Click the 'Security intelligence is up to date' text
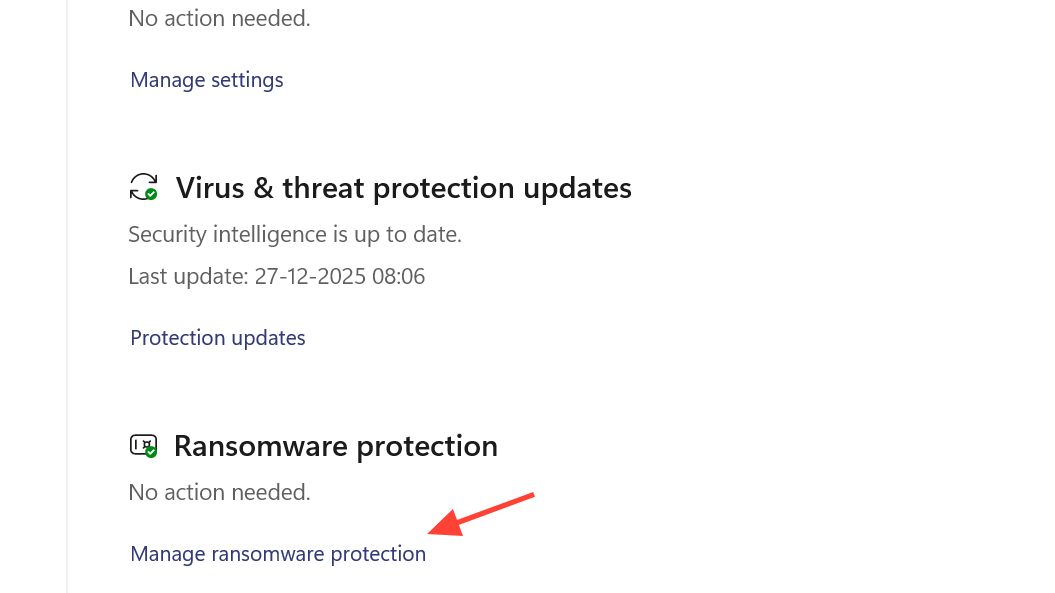The width and height of the screenshot is (1055, 593). click(295, 235)
